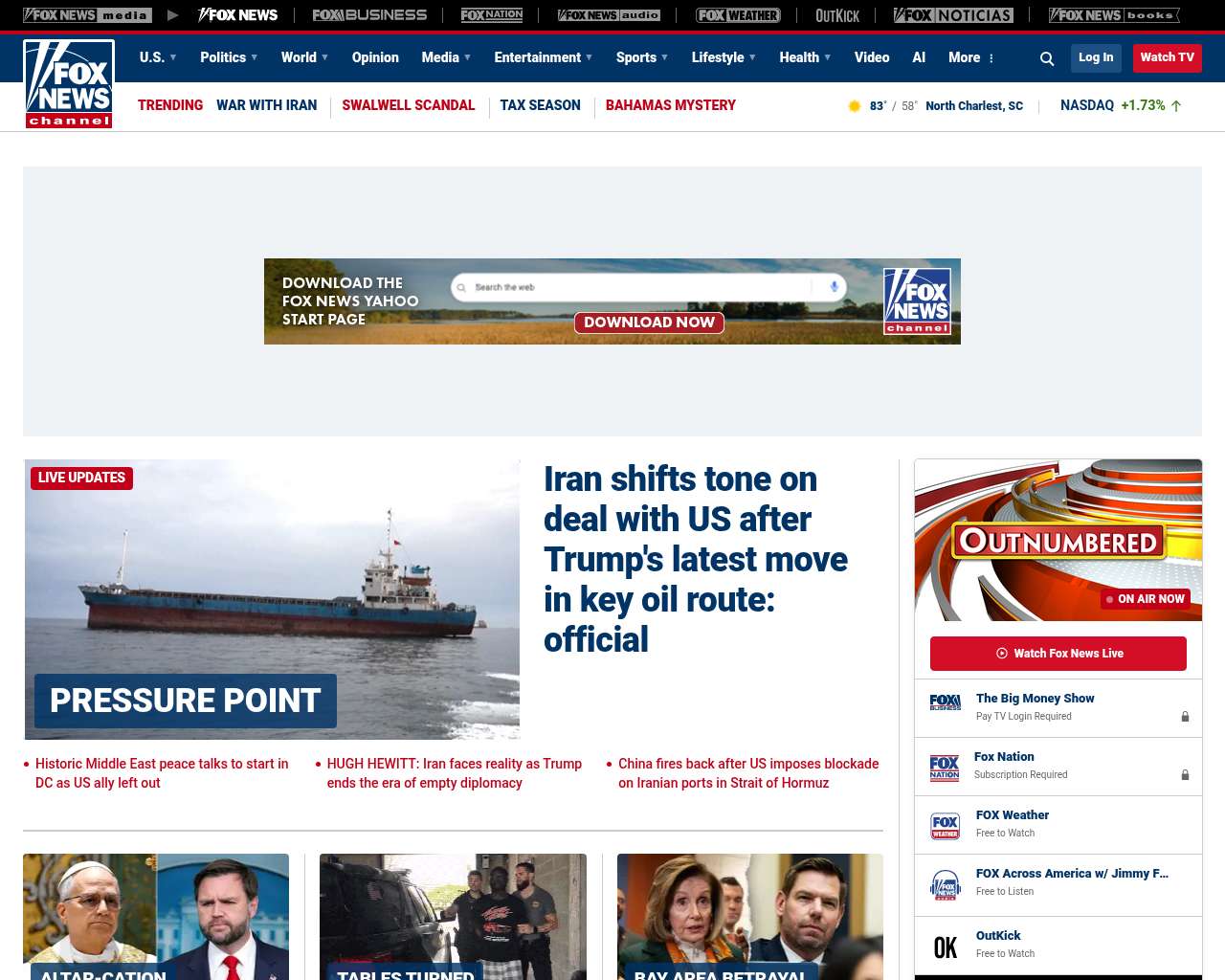Open the Fox Noticias logo link
The width and height of the screenshot is (1225, 980).
click(x=953, y=15)
